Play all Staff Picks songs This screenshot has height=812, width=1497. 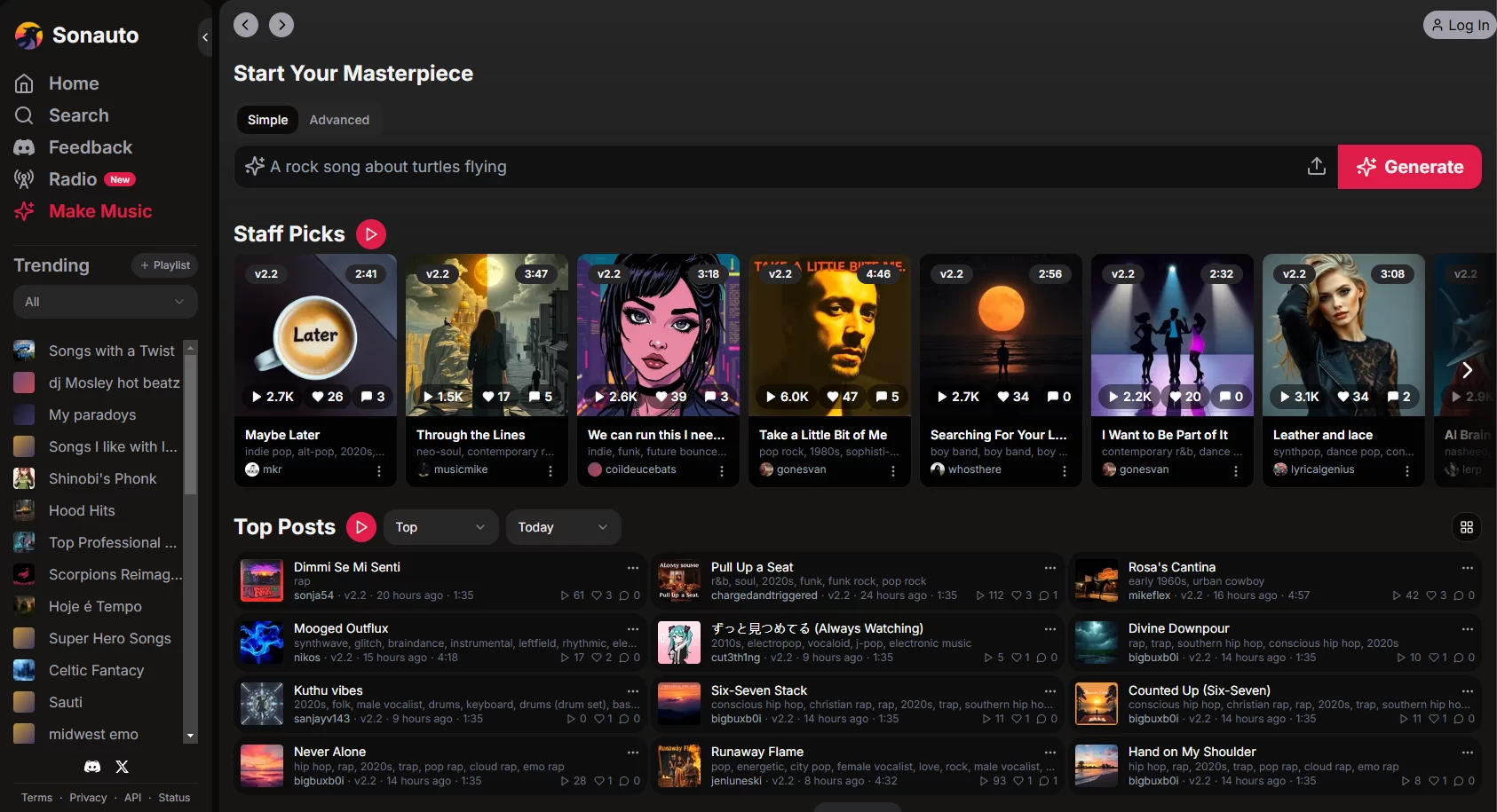(x=371, y=234)
